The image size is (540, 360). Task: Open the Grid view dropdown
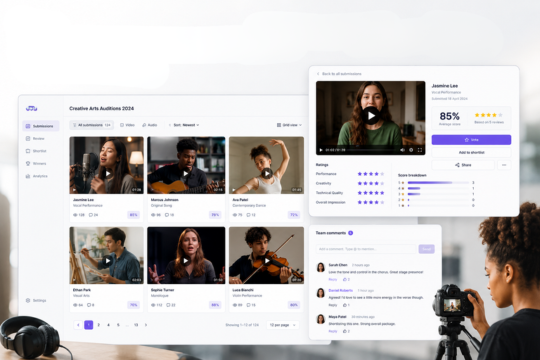tap(289, 125)
